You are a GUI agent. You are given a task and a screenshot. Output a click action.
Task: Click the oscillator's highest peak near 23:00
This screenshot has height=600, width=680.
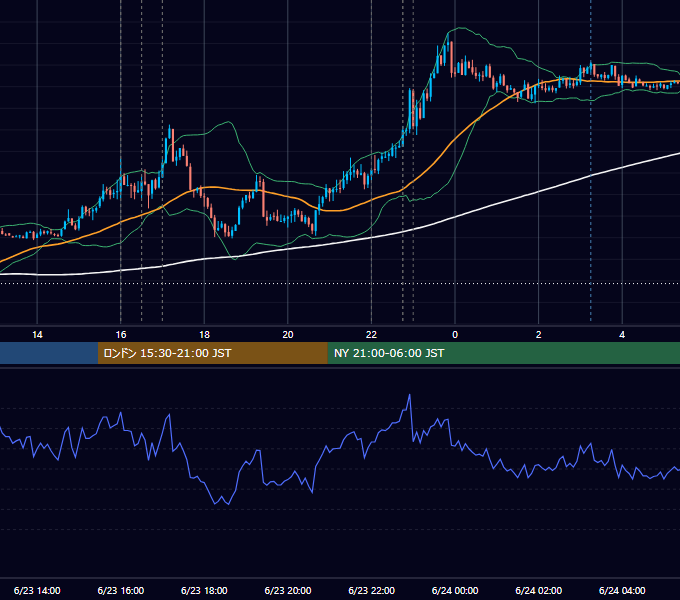pyautogui.click(x=409, y=395)
